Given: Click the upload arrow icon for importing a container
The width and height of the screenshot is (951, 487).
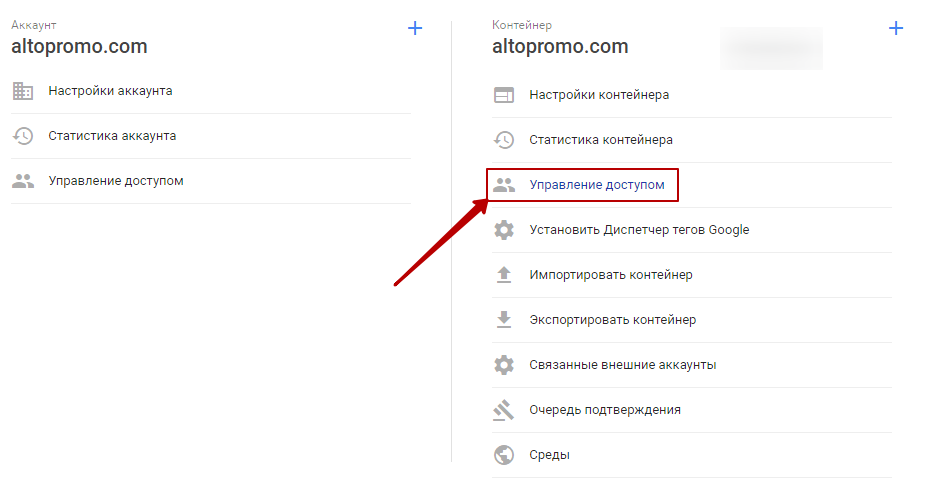Looking at the screenshot, I should click(x=504, y=275).
